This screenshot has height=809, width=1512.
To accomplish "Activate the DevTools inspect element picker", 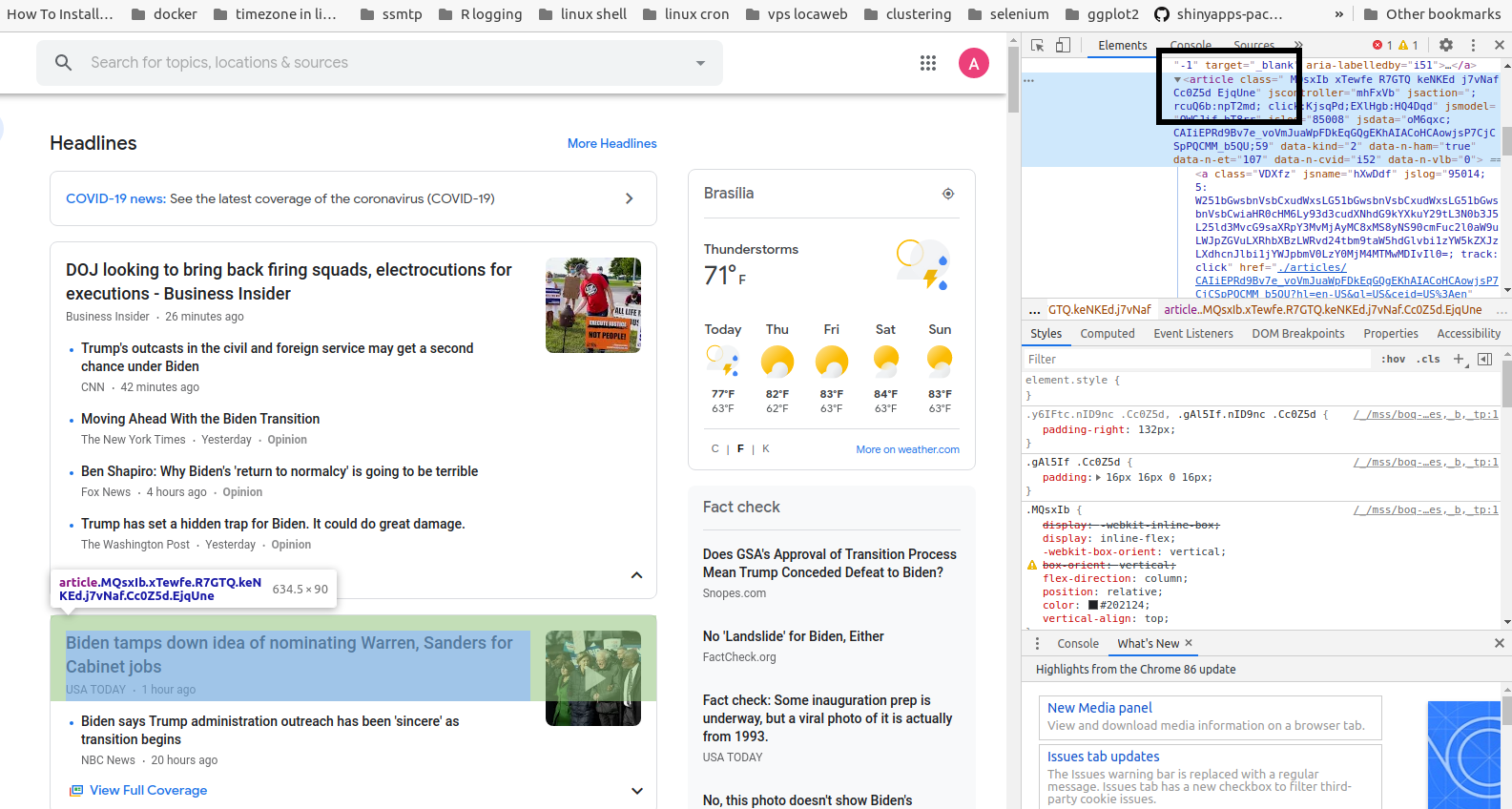I will [1038, 45].
